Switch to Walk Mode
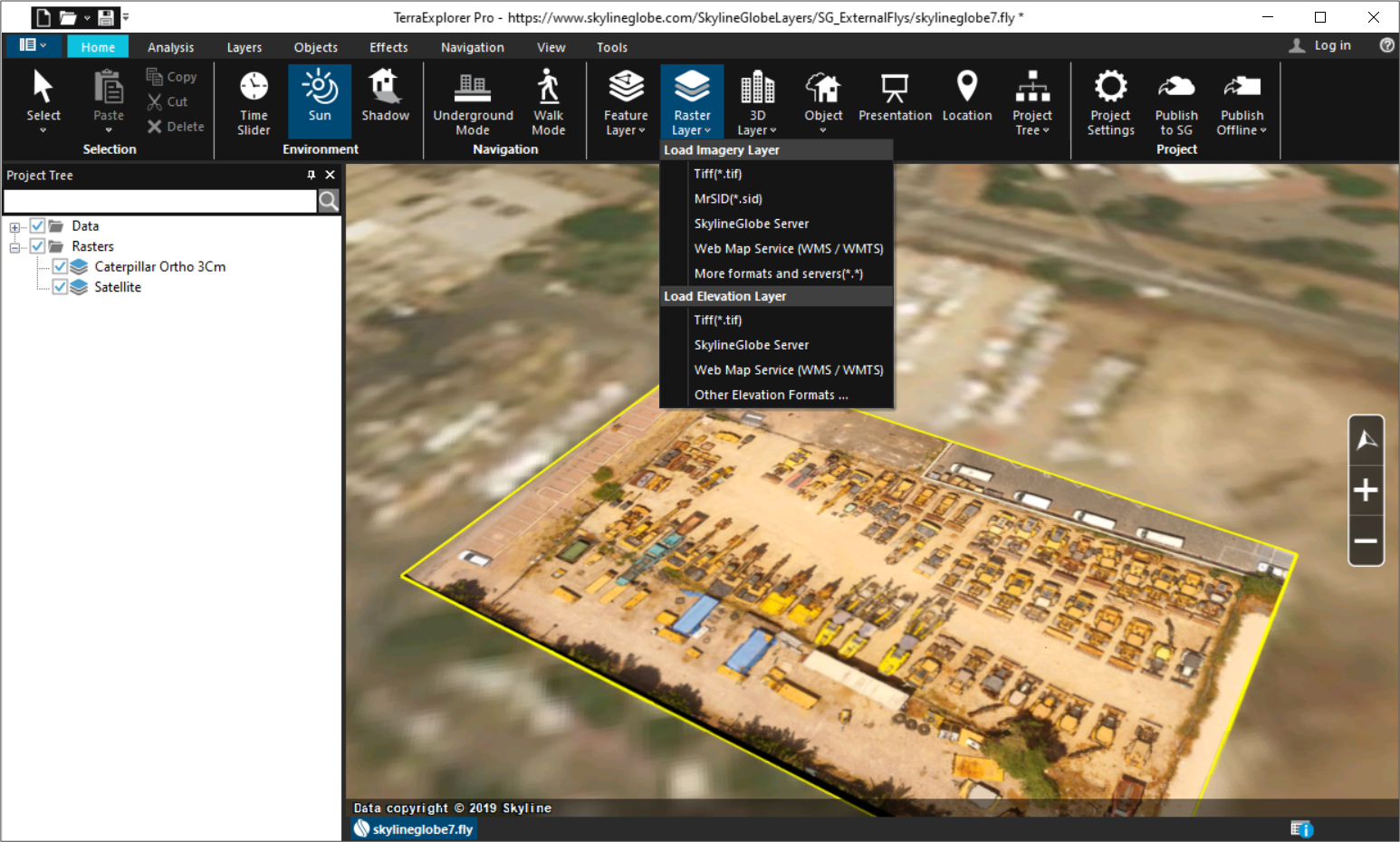Screen dimensions: 1400x842 click(548, 101)
